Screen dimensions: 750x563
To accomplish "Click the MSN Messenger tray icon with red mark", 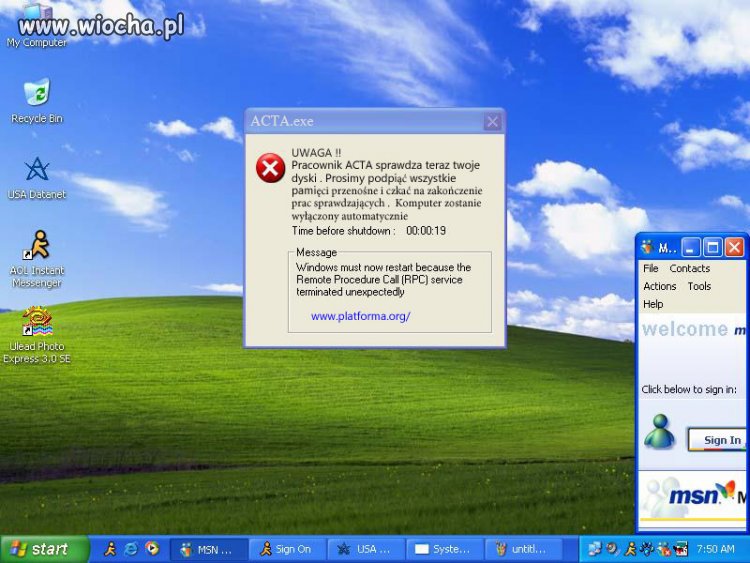I will click(x=664, y=549).
